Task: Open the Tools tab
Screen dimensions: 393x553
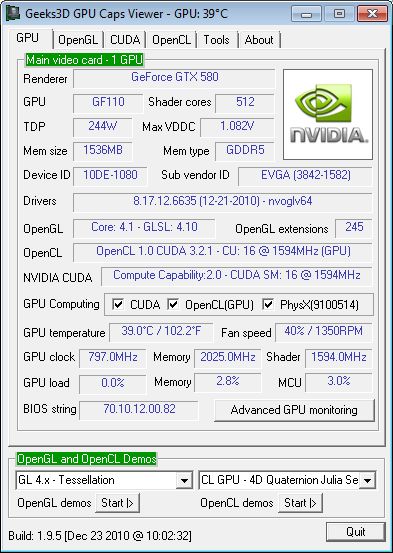Action: tap(216, 40)
